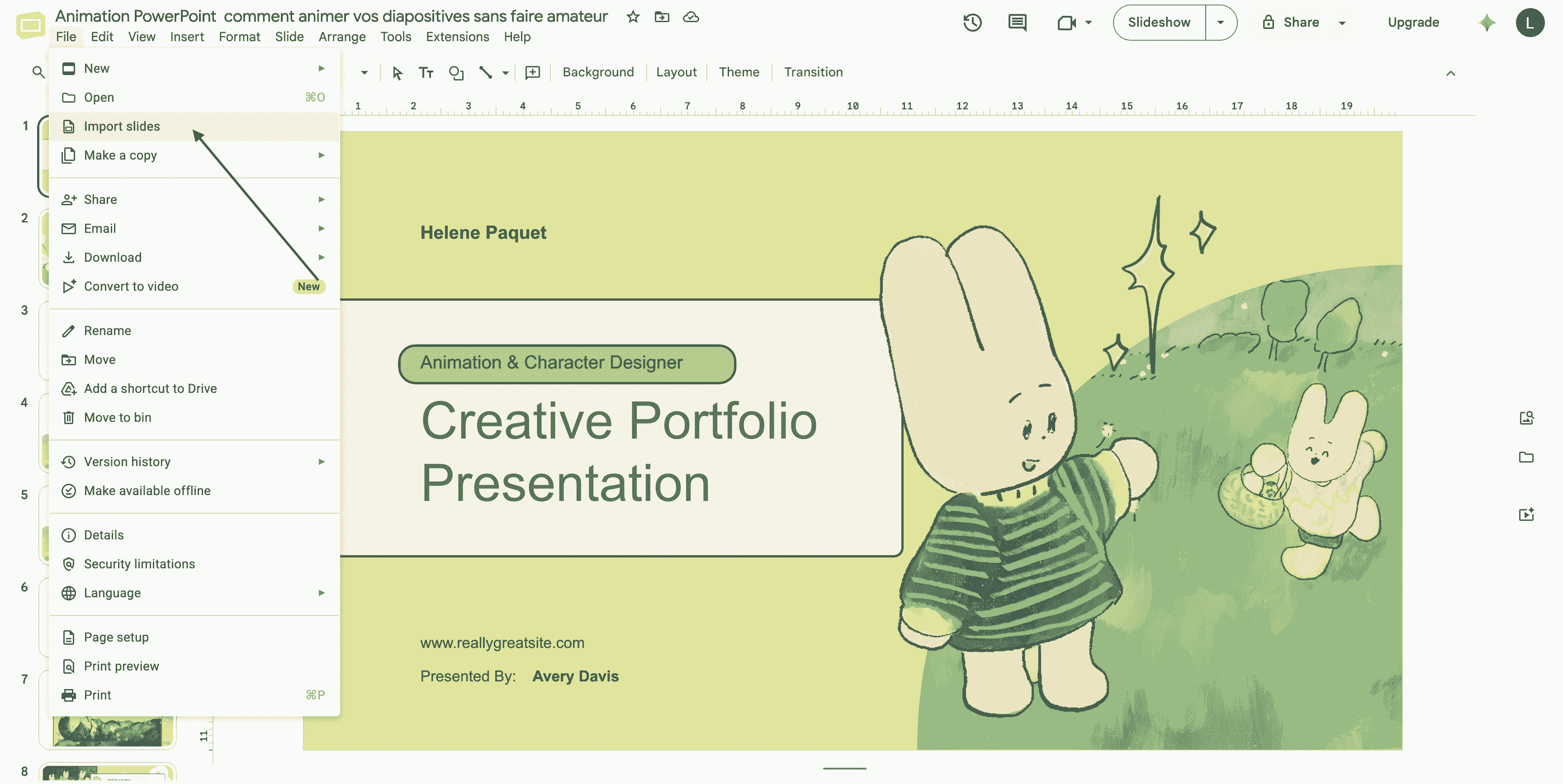1563x784 pixels.
Task: Click the Gemini sparkle icon
Action: pyautogui.click(x=1487, y=23)
